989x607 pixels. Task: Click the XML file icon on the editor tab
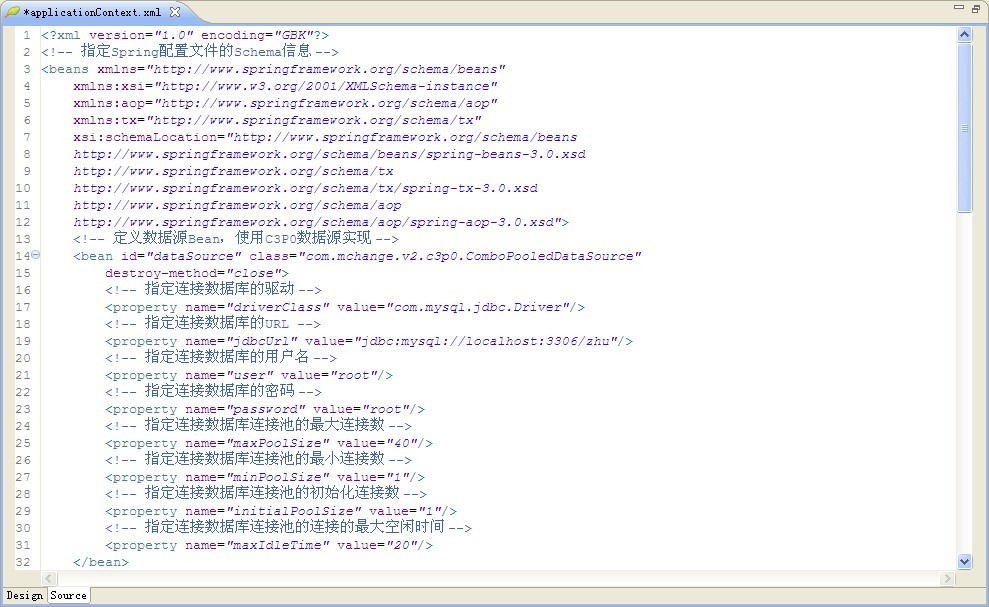coord(13,12)
